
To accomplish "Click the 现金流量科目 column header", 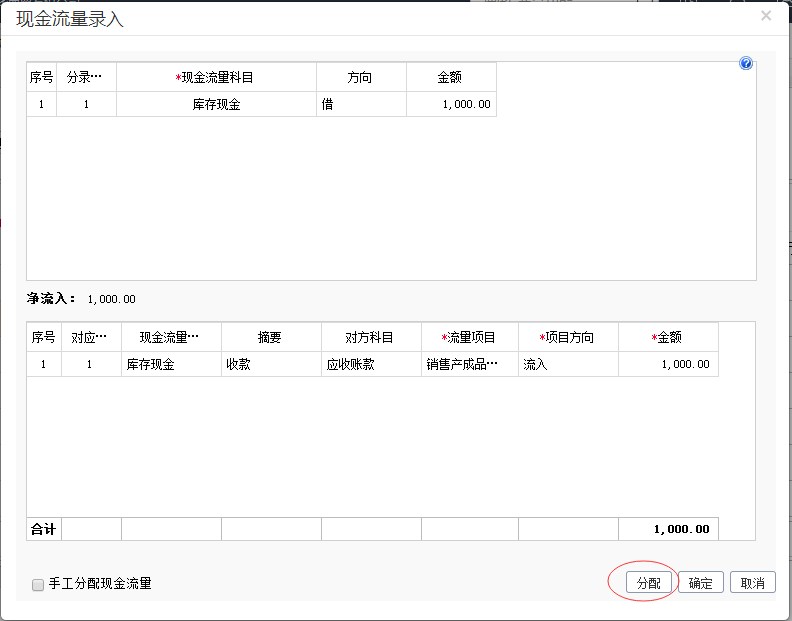I will point(216,77).
